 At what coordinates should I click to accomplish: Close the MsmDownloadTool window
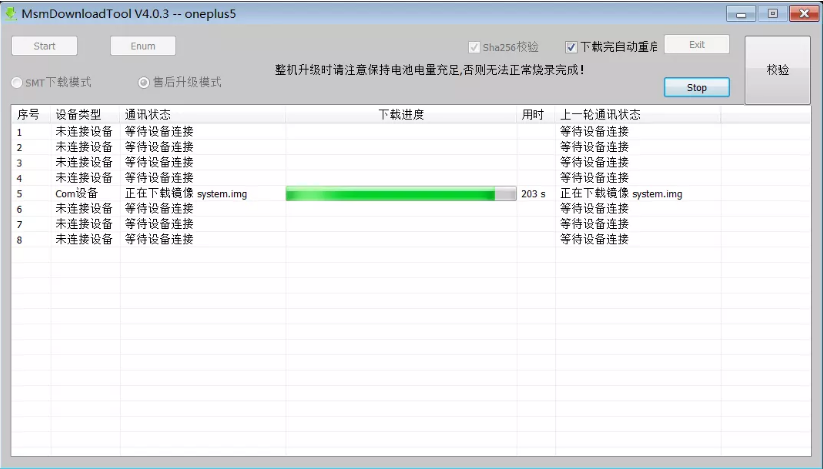coord(804,14)
